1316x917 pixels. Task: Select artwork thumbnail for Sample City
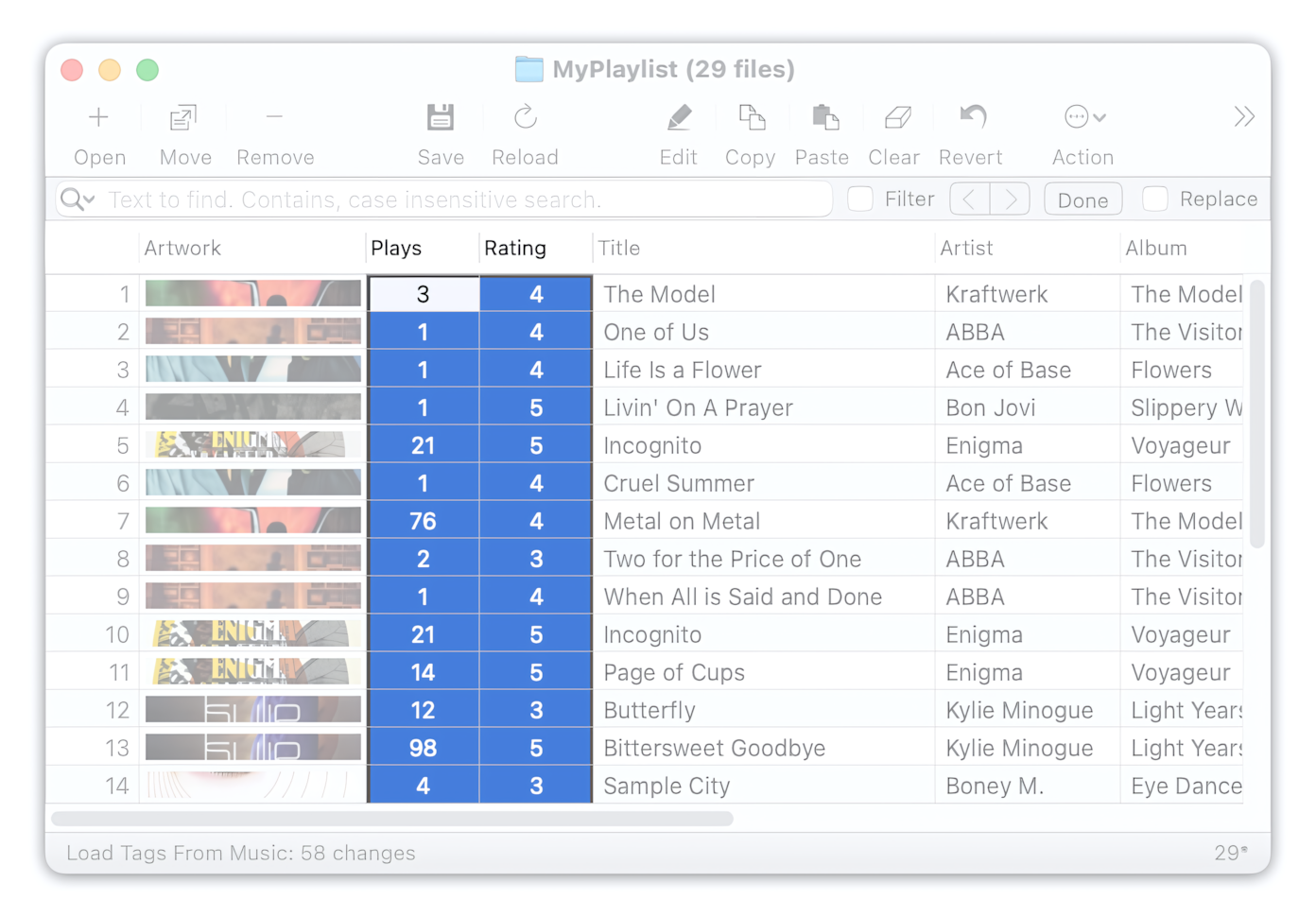click(x=253, y=786)
